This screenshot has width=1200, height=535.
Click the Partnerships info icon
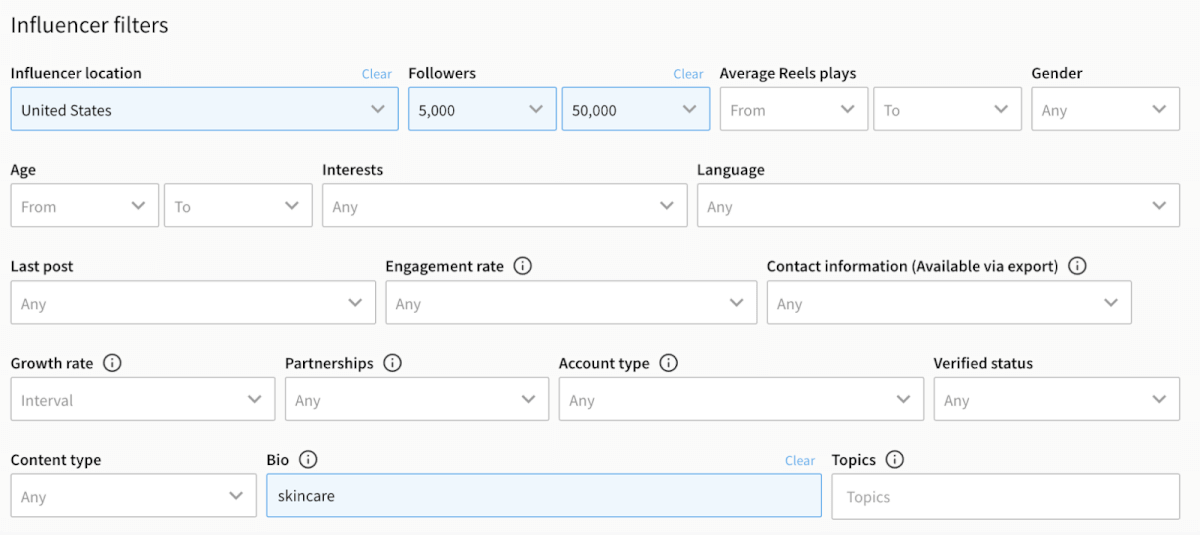[x=392, y=363]
